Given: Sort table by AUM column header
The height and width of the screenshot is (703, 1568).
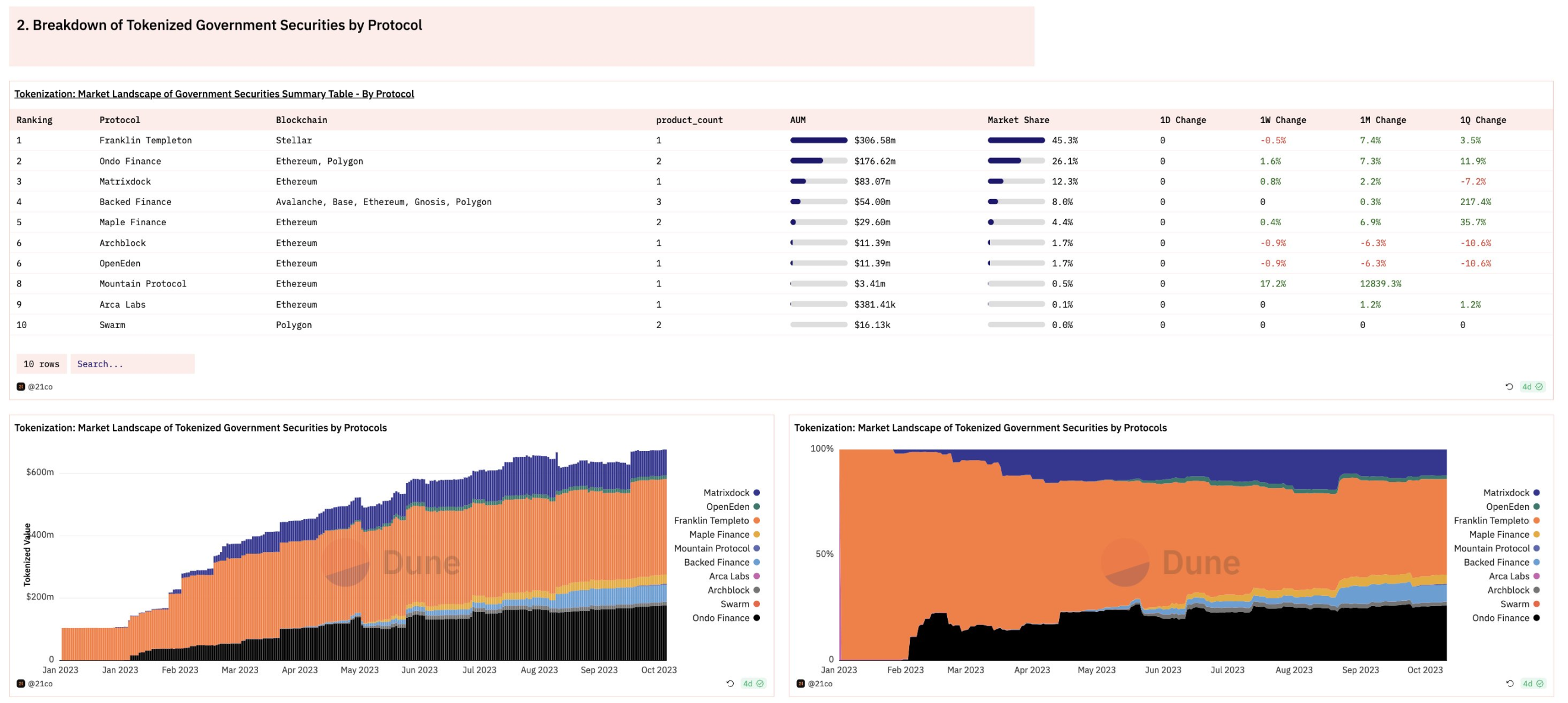Looking at the screenshot, I should (797, 120).
